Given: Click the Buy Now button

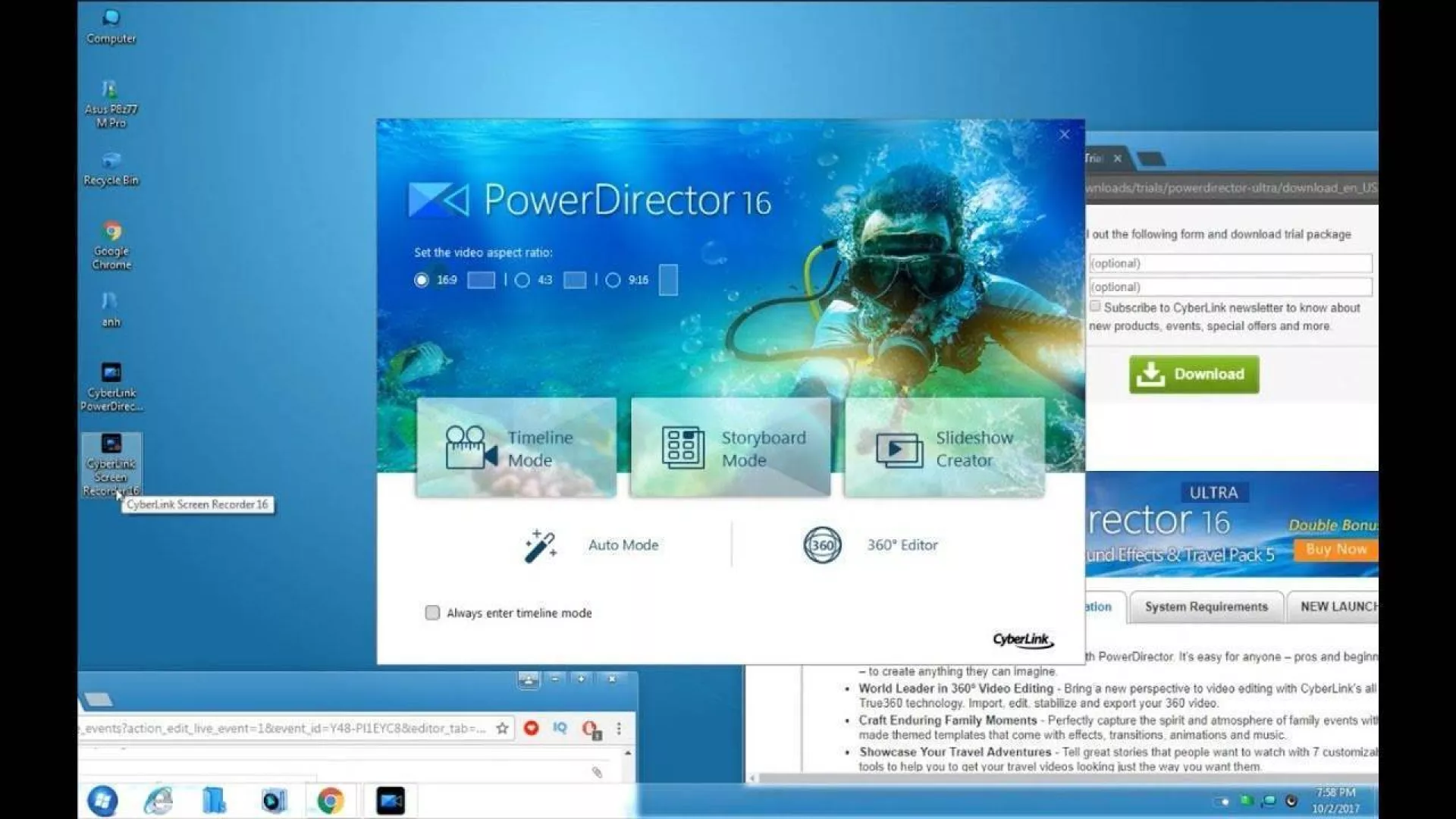Looking at the screenshot, I should pyautogui.click(x=1336, y=550).
